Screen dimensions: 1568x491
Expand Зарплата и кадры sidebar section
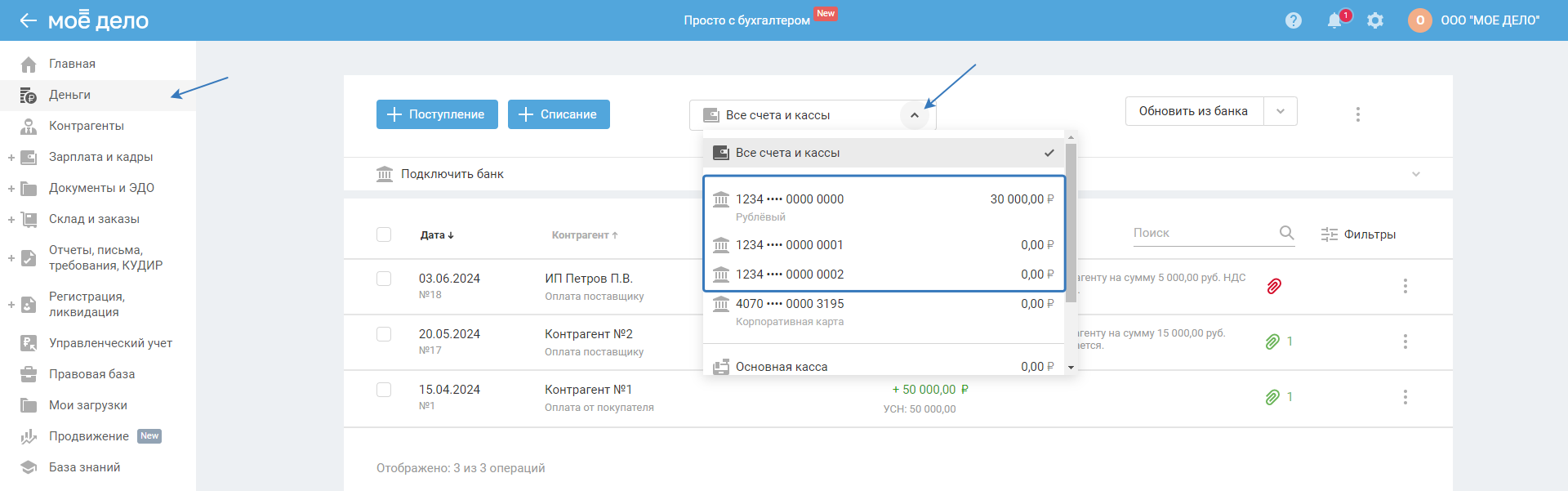pyautogui.click(x=11, y=157)
